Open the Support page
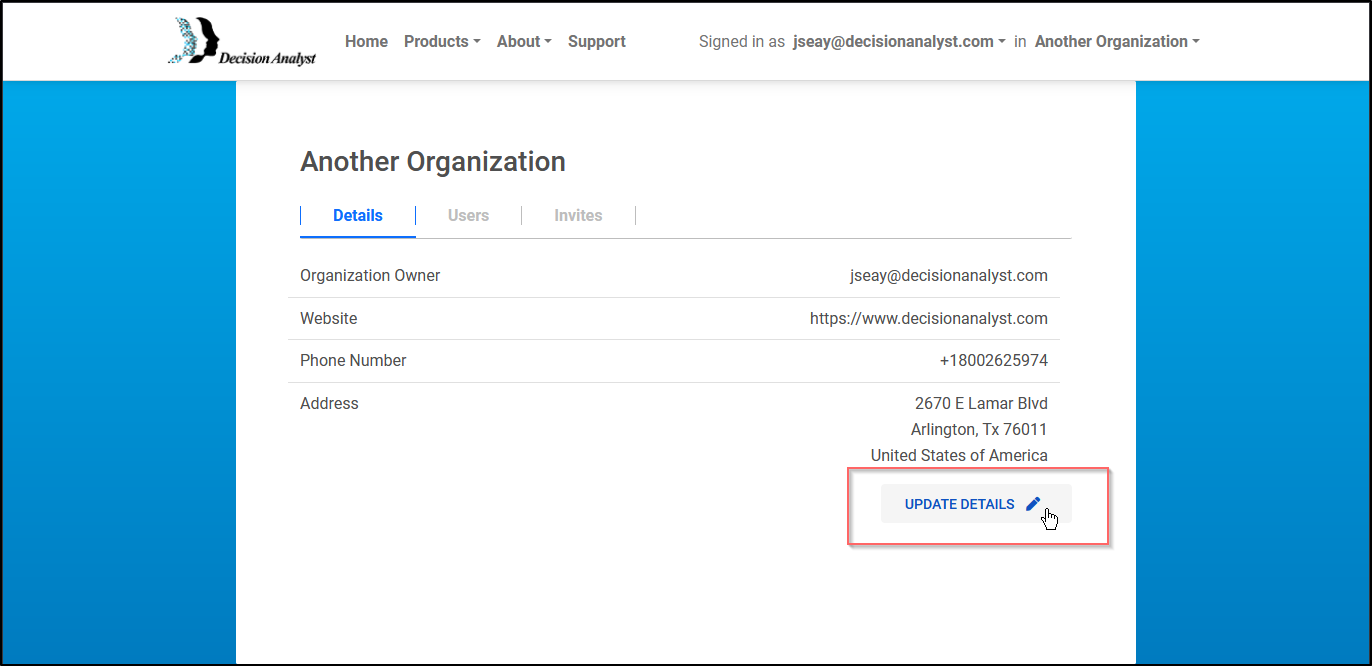The image size is (1372, 666). click(x=596, y=41)
